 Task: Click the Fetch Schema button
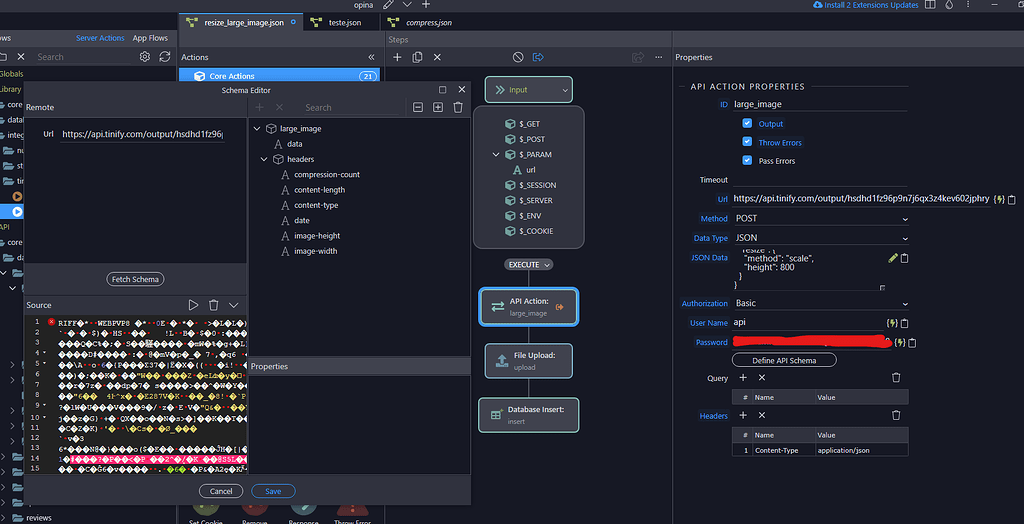pyautogui.click(x=135, y=279)
